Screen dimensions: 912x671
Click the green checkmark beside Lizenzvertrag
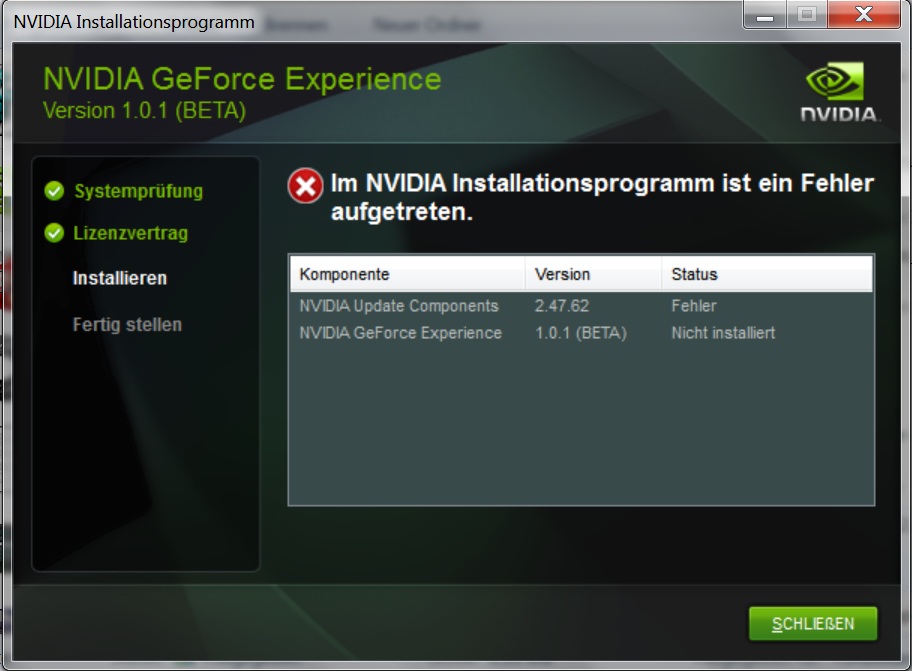(x=55, y=234)
